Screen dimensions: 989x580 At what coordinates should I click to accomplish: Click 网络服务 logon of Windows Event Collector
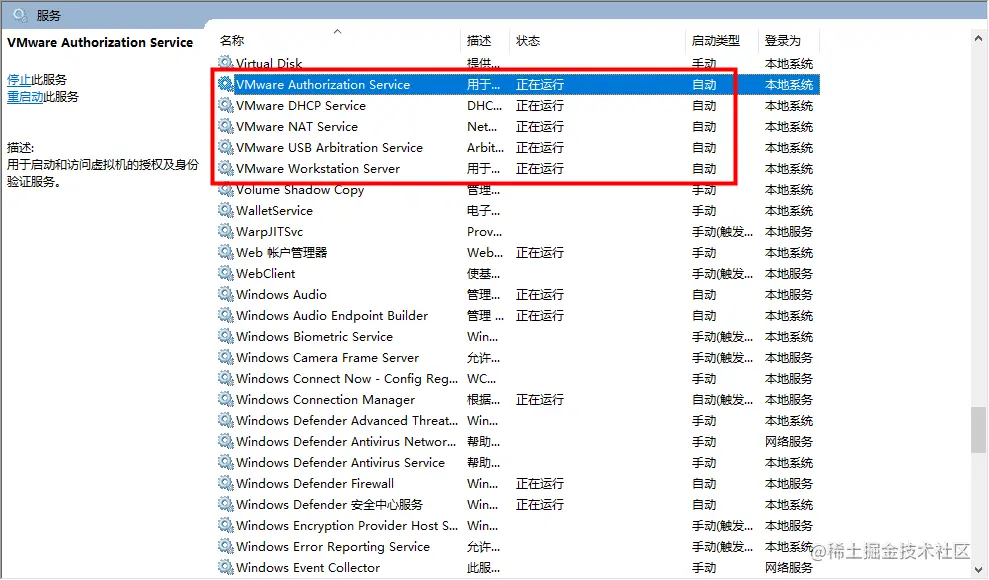pos(788,567)
